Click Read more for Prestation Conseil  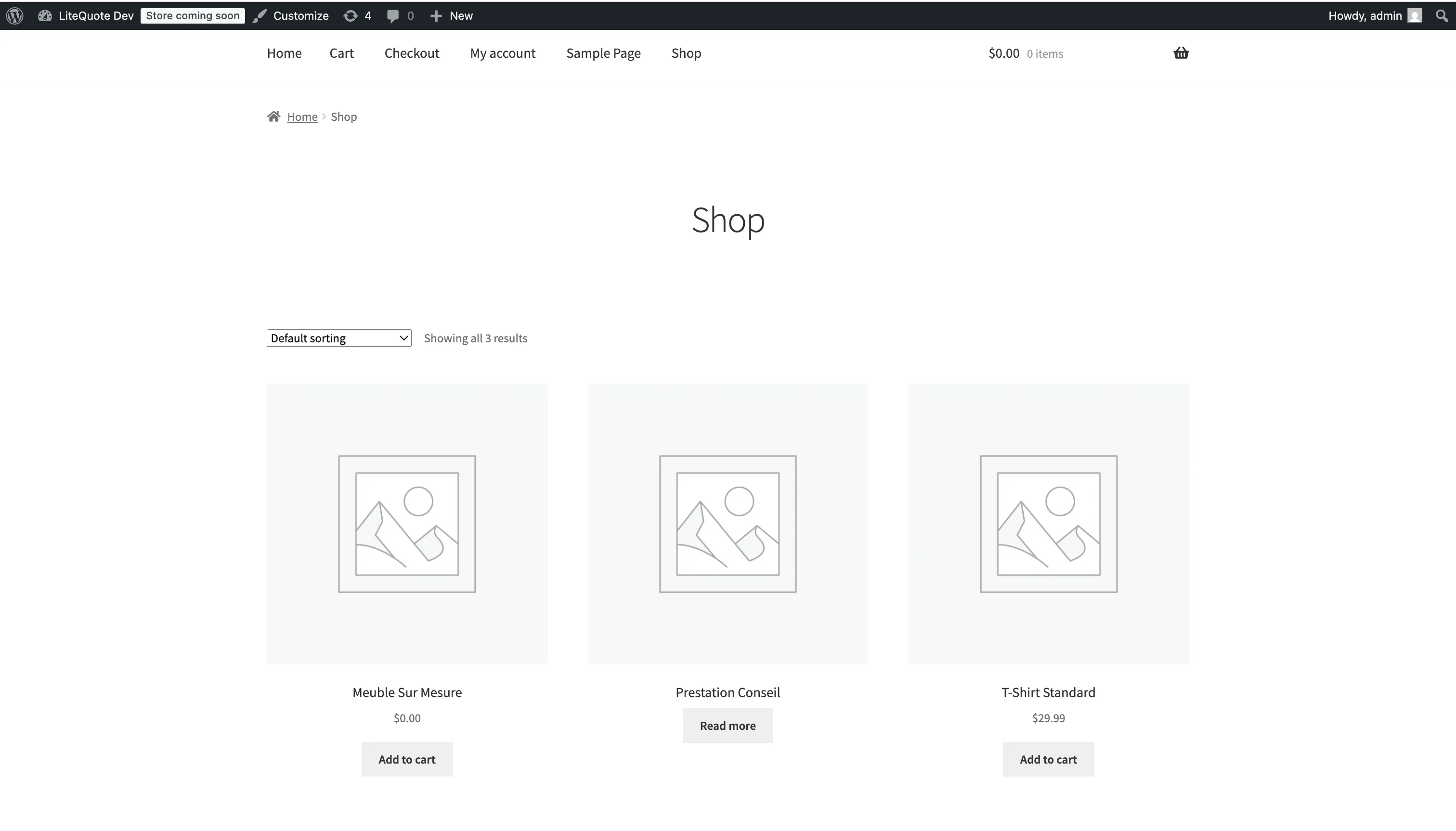pyautogui.click(x=728, y=726)
